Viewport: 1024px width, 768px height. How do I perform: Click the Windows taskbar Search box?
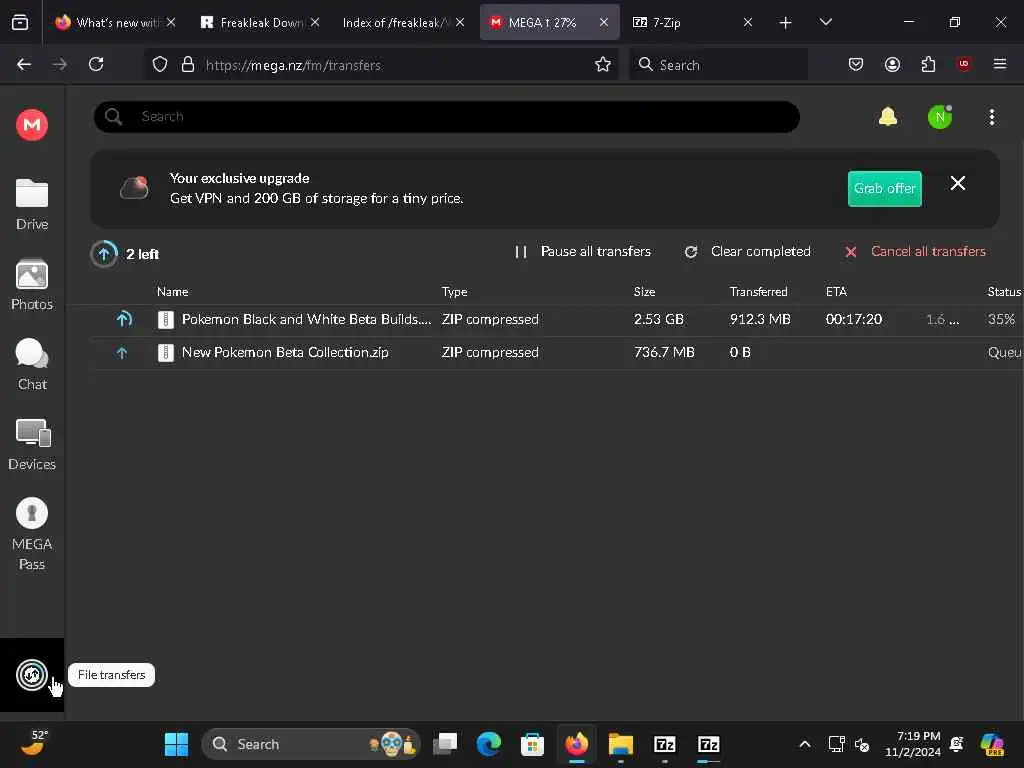pyautogui.click(x=311, y=744)
